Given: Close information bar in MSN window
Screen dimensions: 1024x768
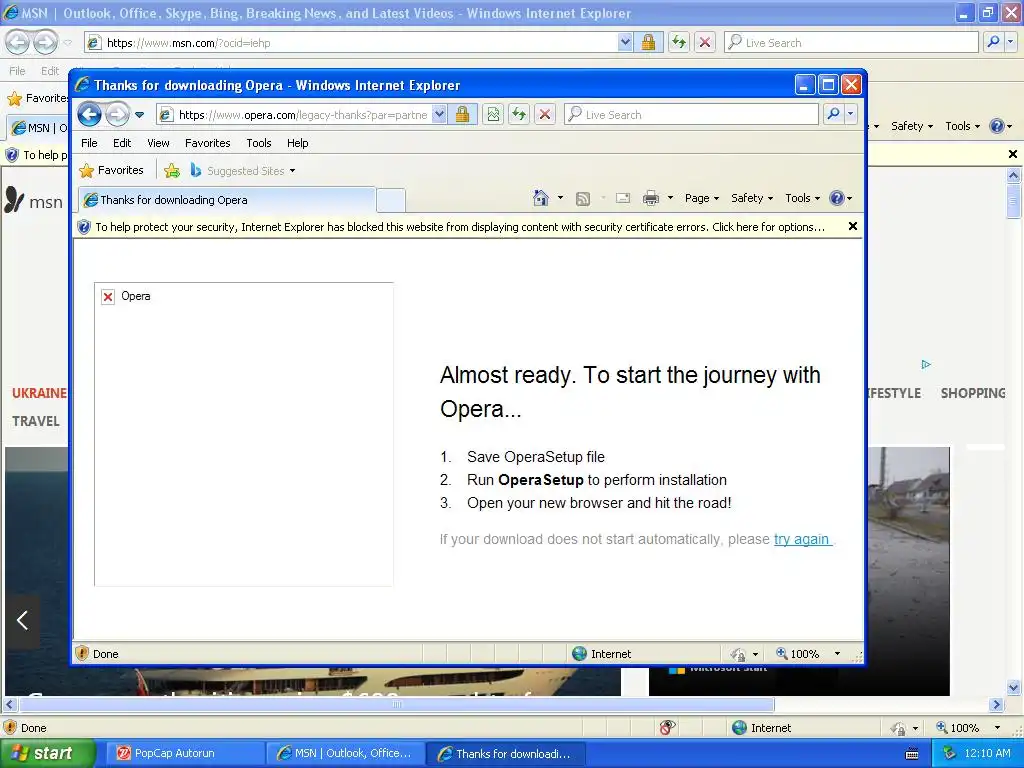Looking at the screenshot, I should tap(1013, 154).
